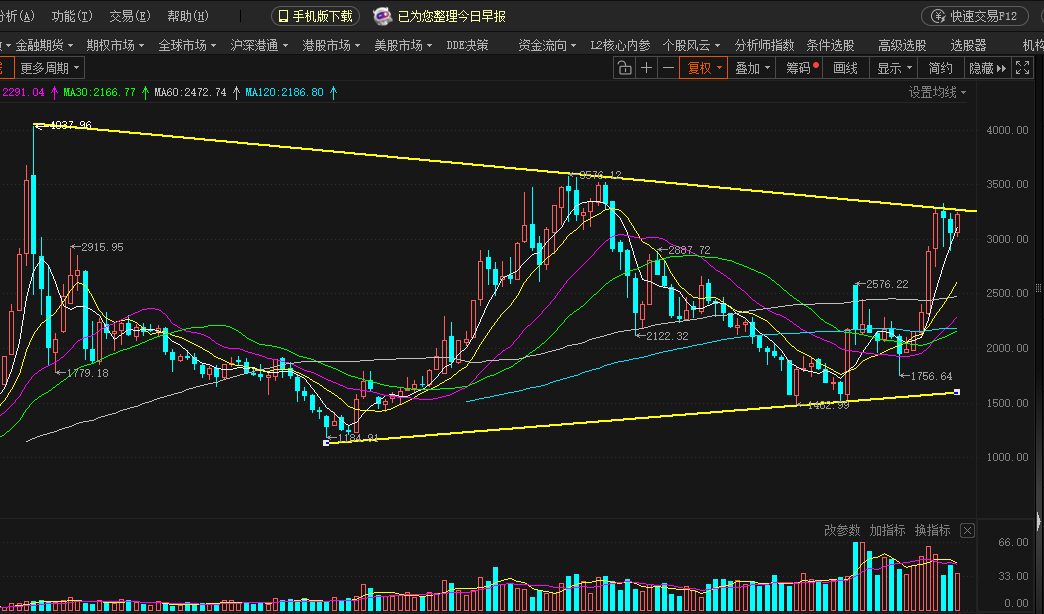
Task: Click the robot assistant icon beside 今日早报
Action: (x=382, y=16)
